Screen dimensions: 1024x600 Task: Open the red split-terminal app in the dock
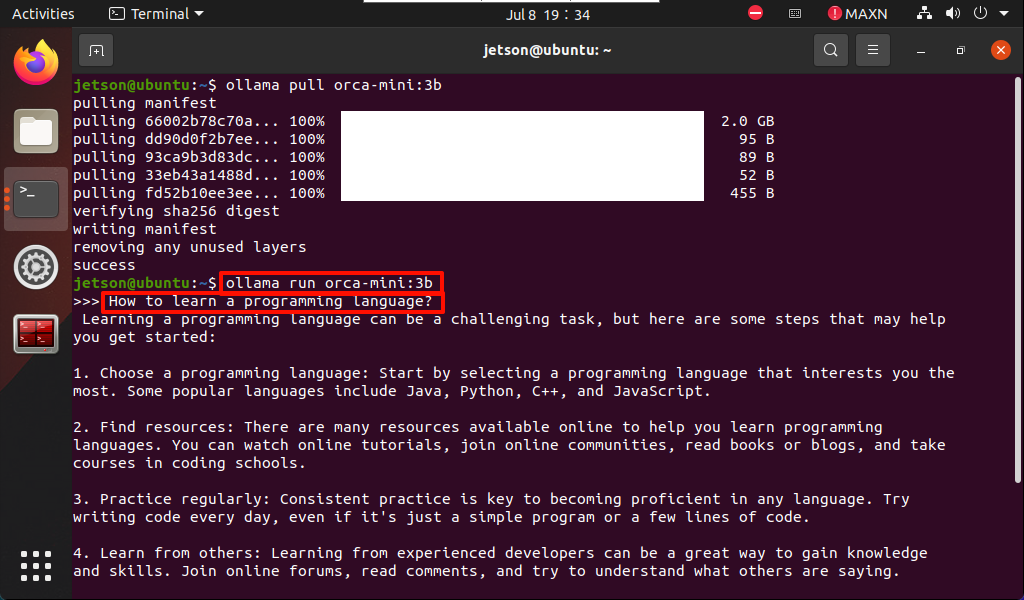click(x=36, y=334)
